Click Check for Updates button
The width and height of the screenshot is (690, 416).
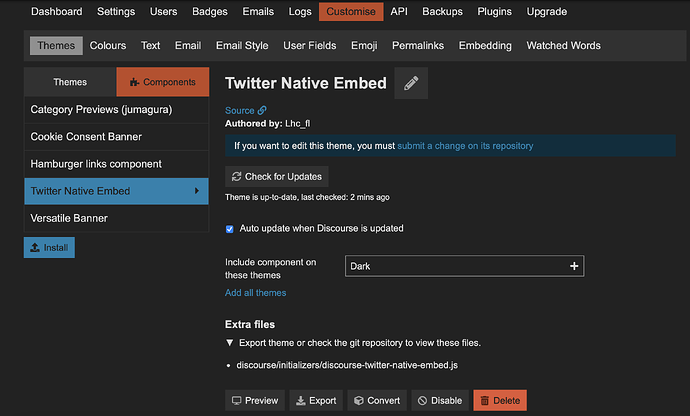[x=277, y=177]
